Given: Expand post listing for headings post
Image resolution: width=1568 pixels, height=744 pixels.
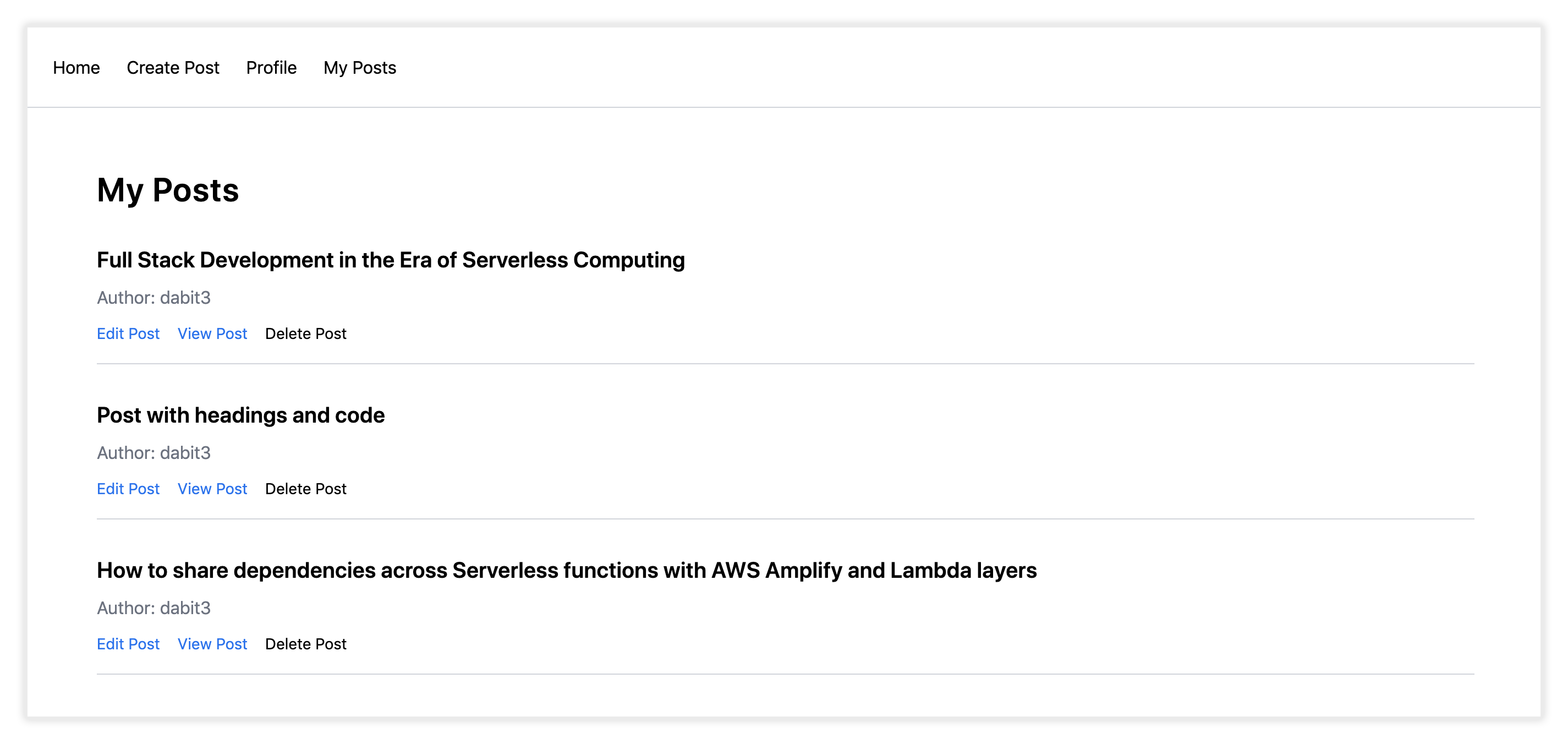Looking at the screenshot, I should (213, 489).
